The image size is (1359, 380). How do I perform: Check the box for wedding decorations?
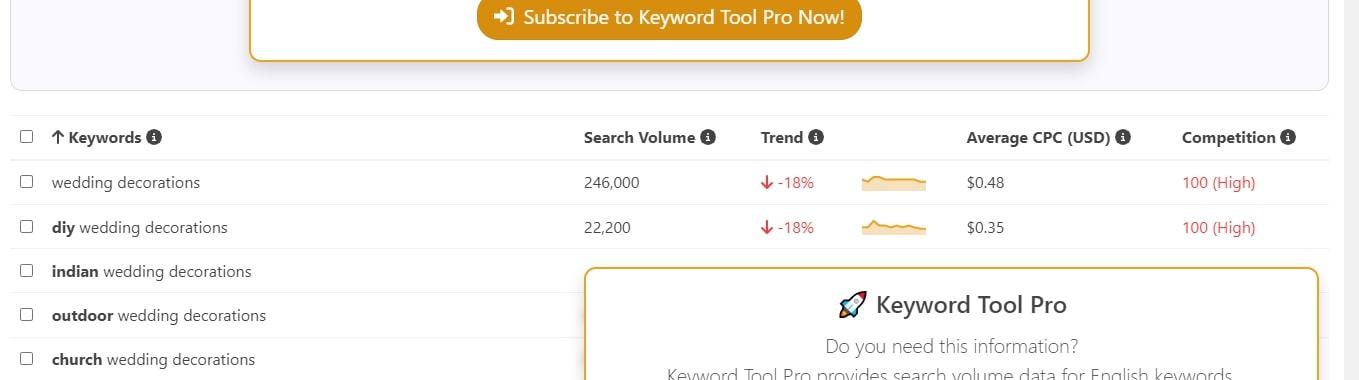tap(27, 182)
